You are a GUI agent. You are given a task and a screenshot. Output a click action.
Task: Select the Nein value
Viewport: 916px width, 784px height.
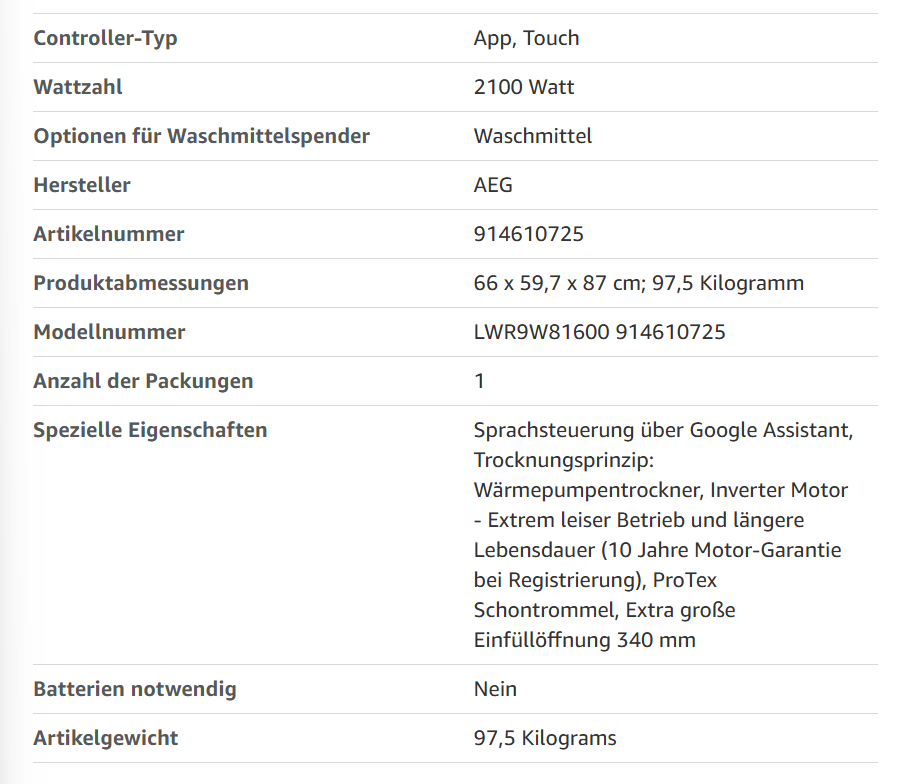[x=495, y=689]
